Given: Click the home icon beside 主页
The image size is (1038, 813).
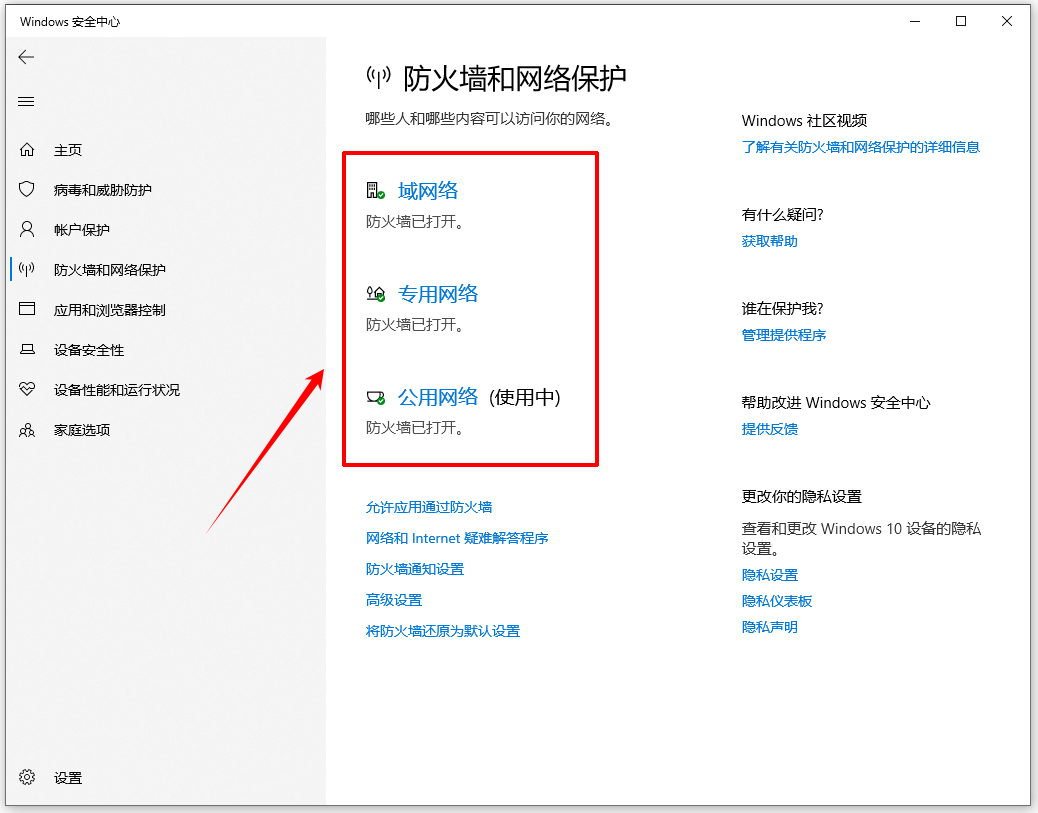Looking at the screenshot, I should click(x=26, y=150).
